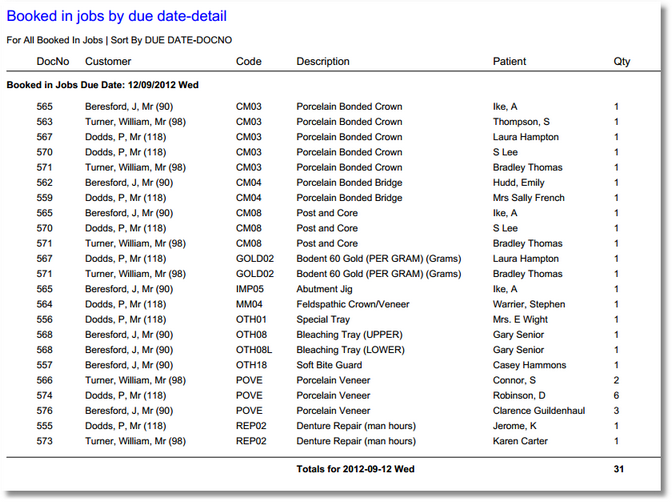The width and height of the screenshot is (672, 502).
Task: Select patient 'Thompson, S'
Action: (521, 122)
